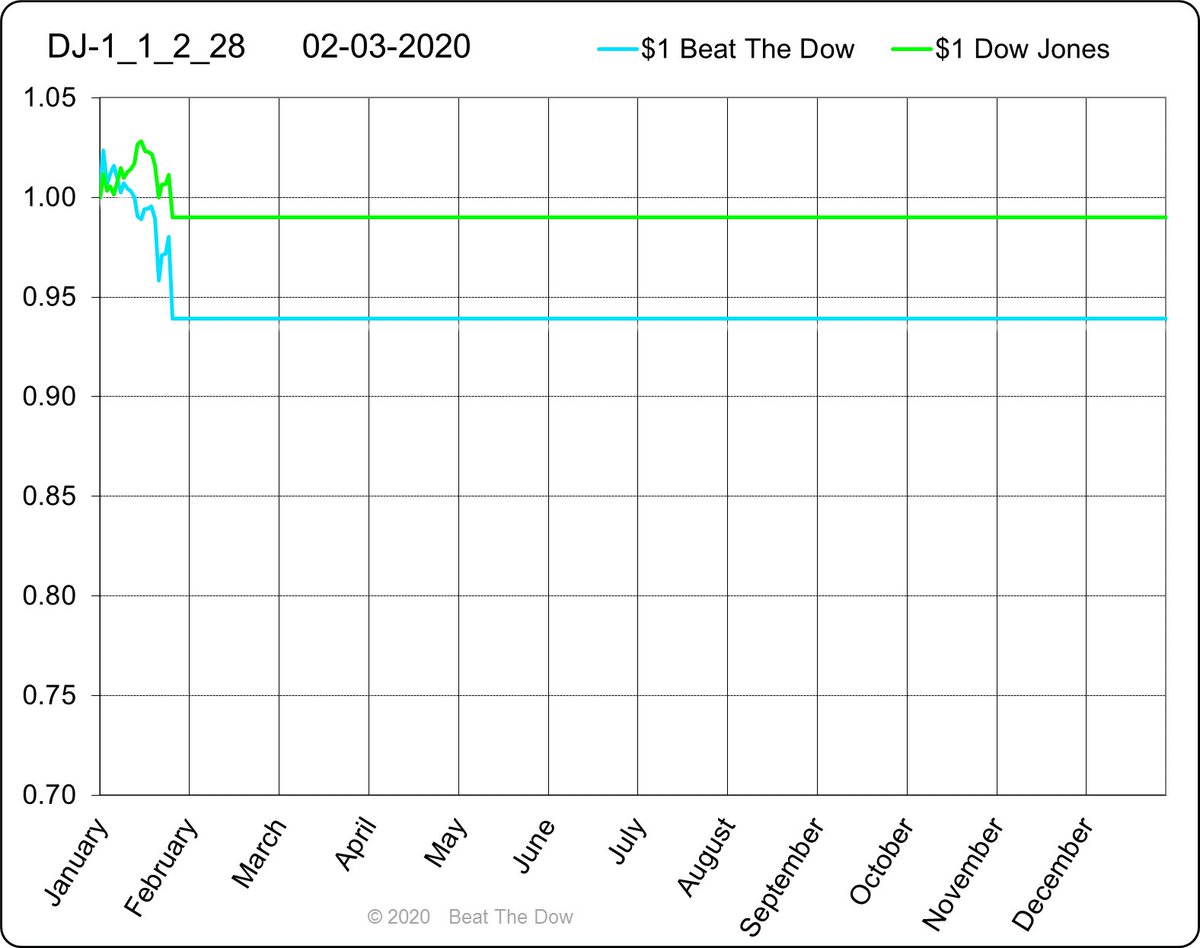Image resolution: width=1200 pixels, height=948 pixels.
Task: Click the 0.70 y-axis label
Action: pyautogui.click(x=48, y=795)
